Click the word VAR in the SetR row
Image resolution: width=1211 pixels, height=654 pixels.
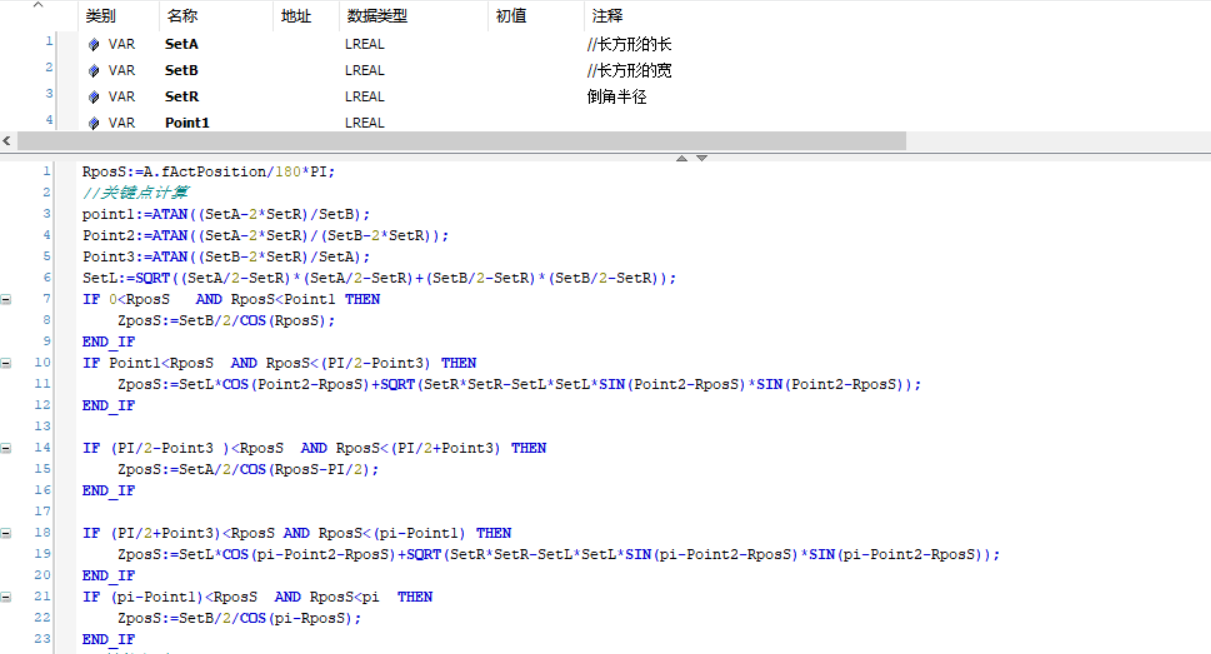[122, 97]
